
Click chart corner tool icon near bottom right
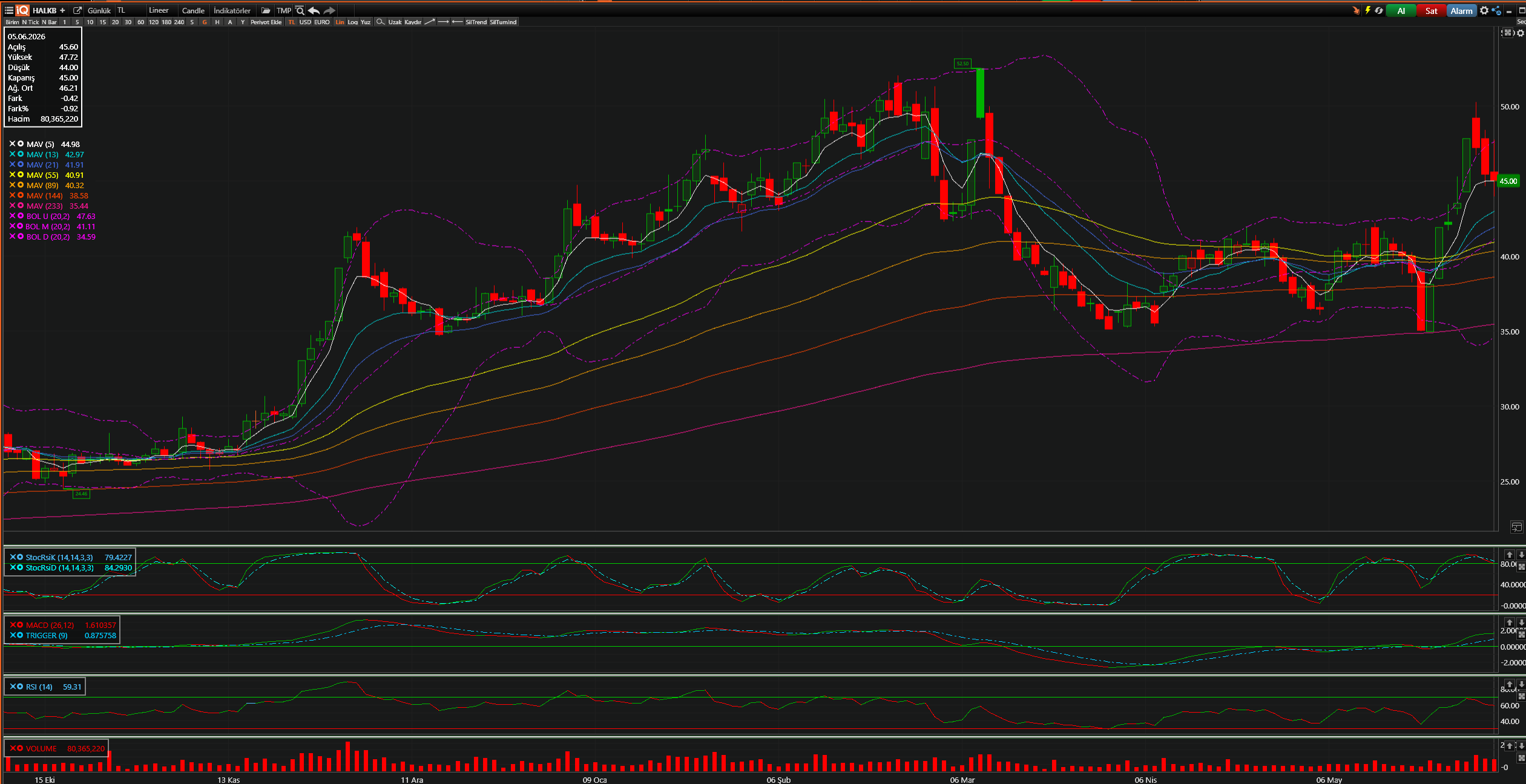1516,527
